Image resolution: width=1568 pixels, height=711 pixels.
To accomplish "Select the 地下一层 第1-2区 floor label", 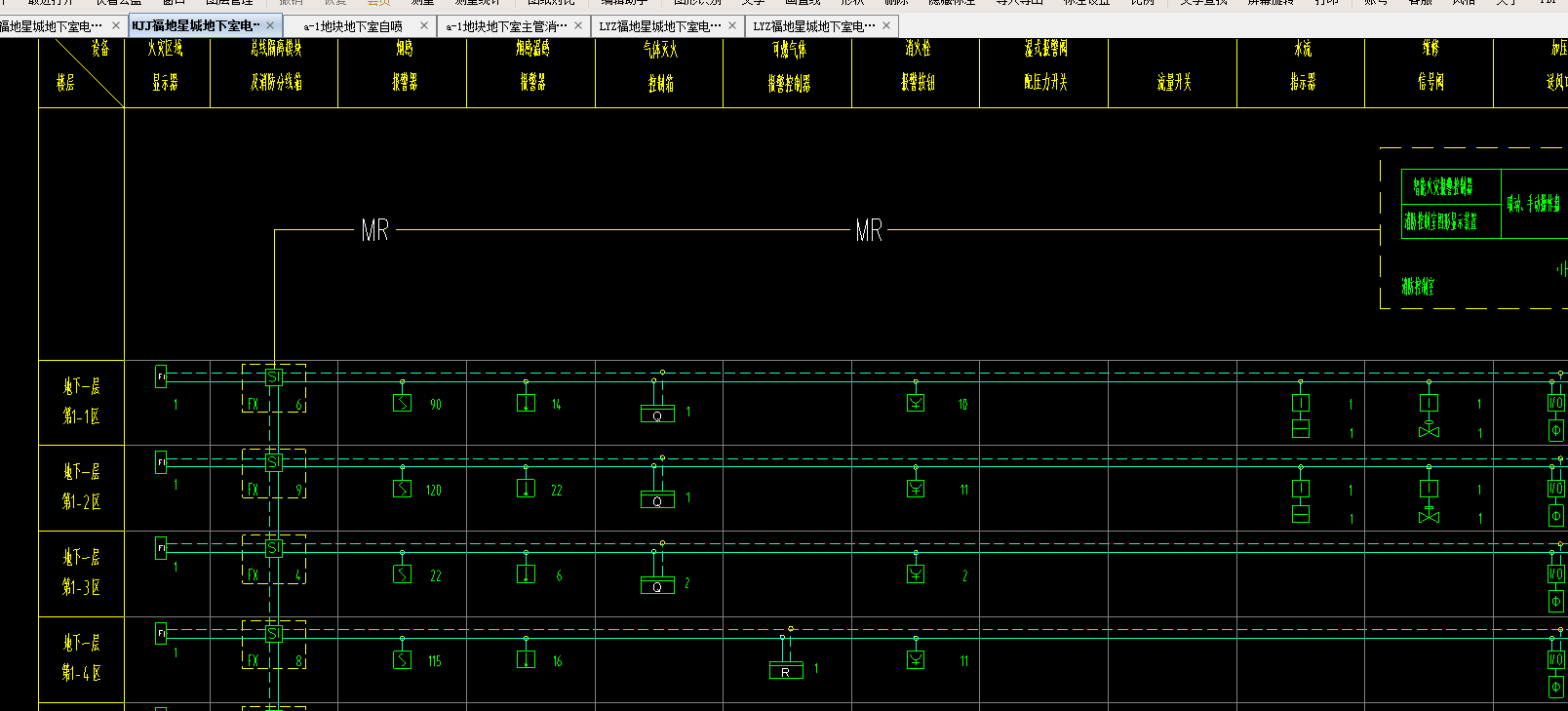I will [x=82, y=487].
